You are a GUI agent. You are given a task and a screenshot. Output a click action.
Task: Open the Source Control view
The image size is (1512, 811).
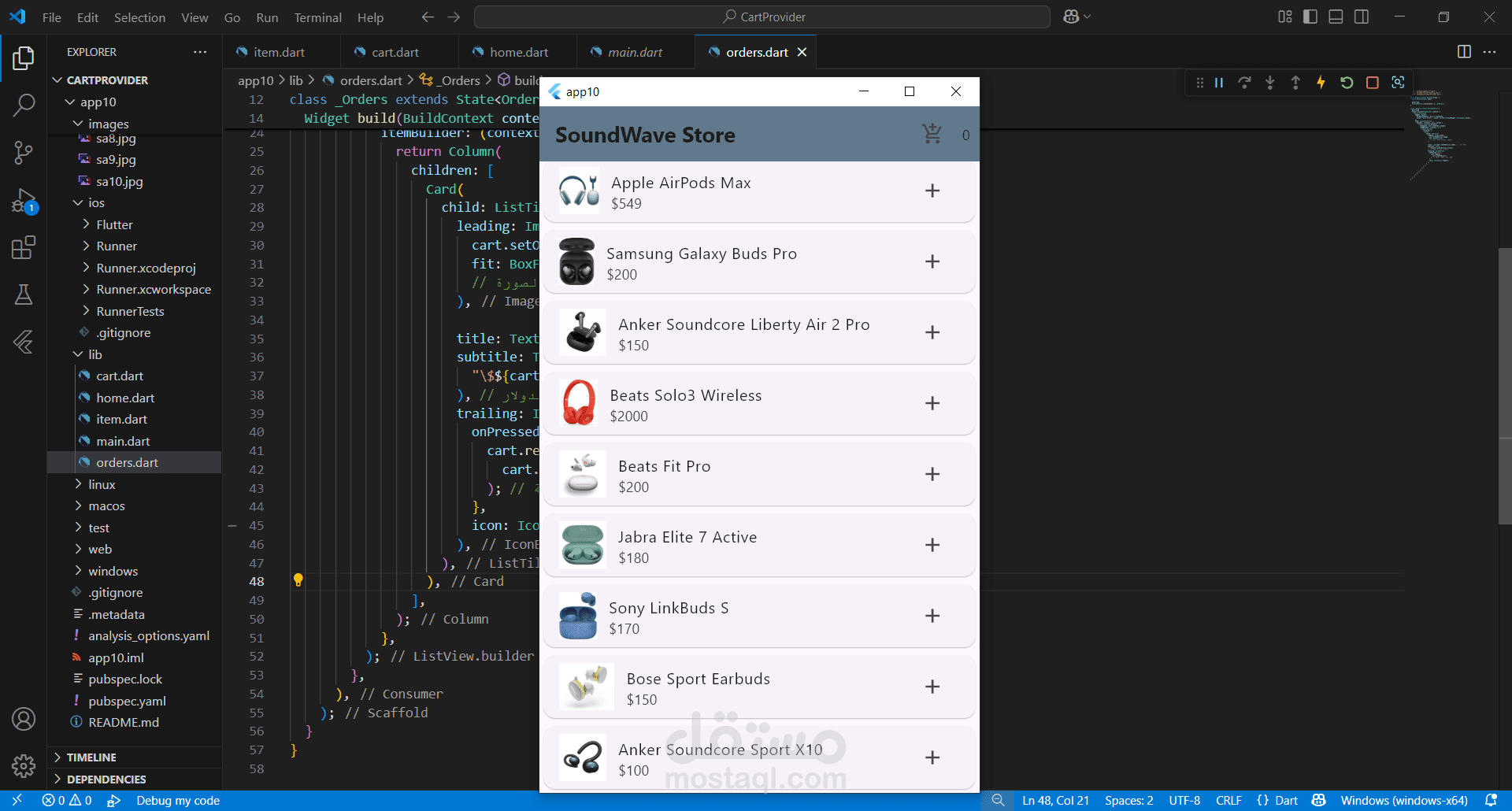tap(24, 153)
